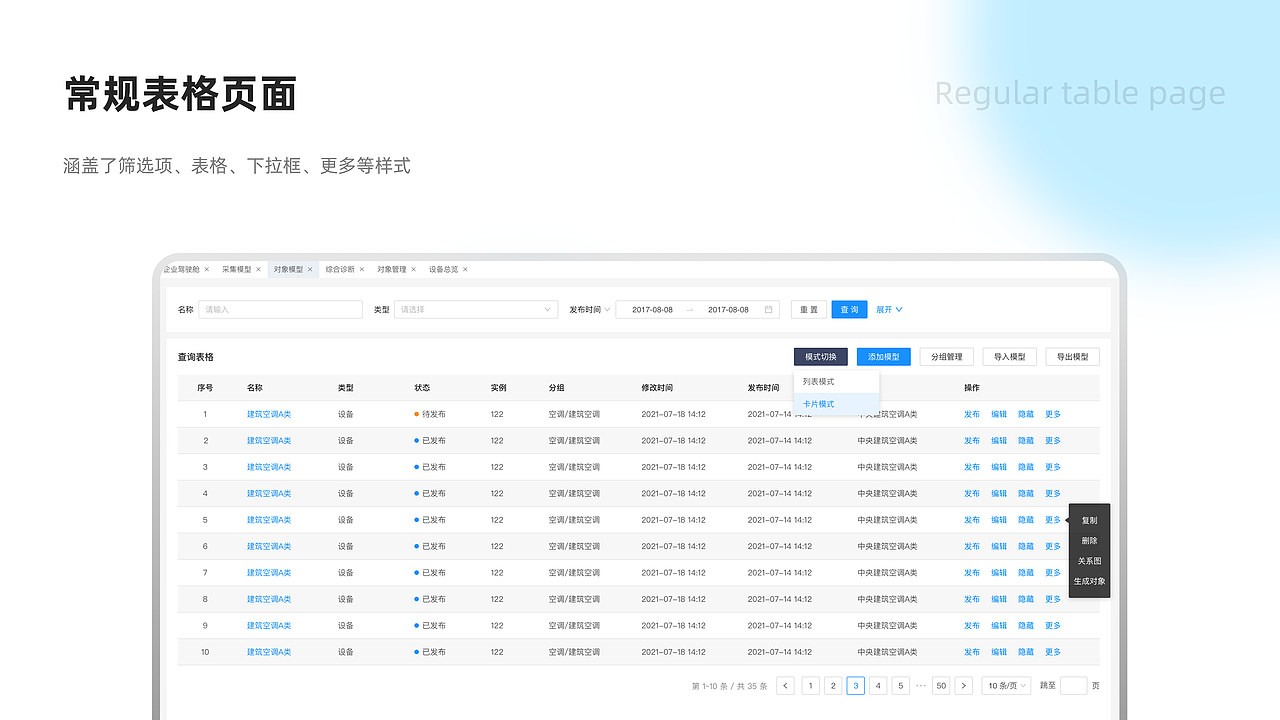Open calendar icon in date range field
Screen dimensions: 1280x720
click(768, 310)
